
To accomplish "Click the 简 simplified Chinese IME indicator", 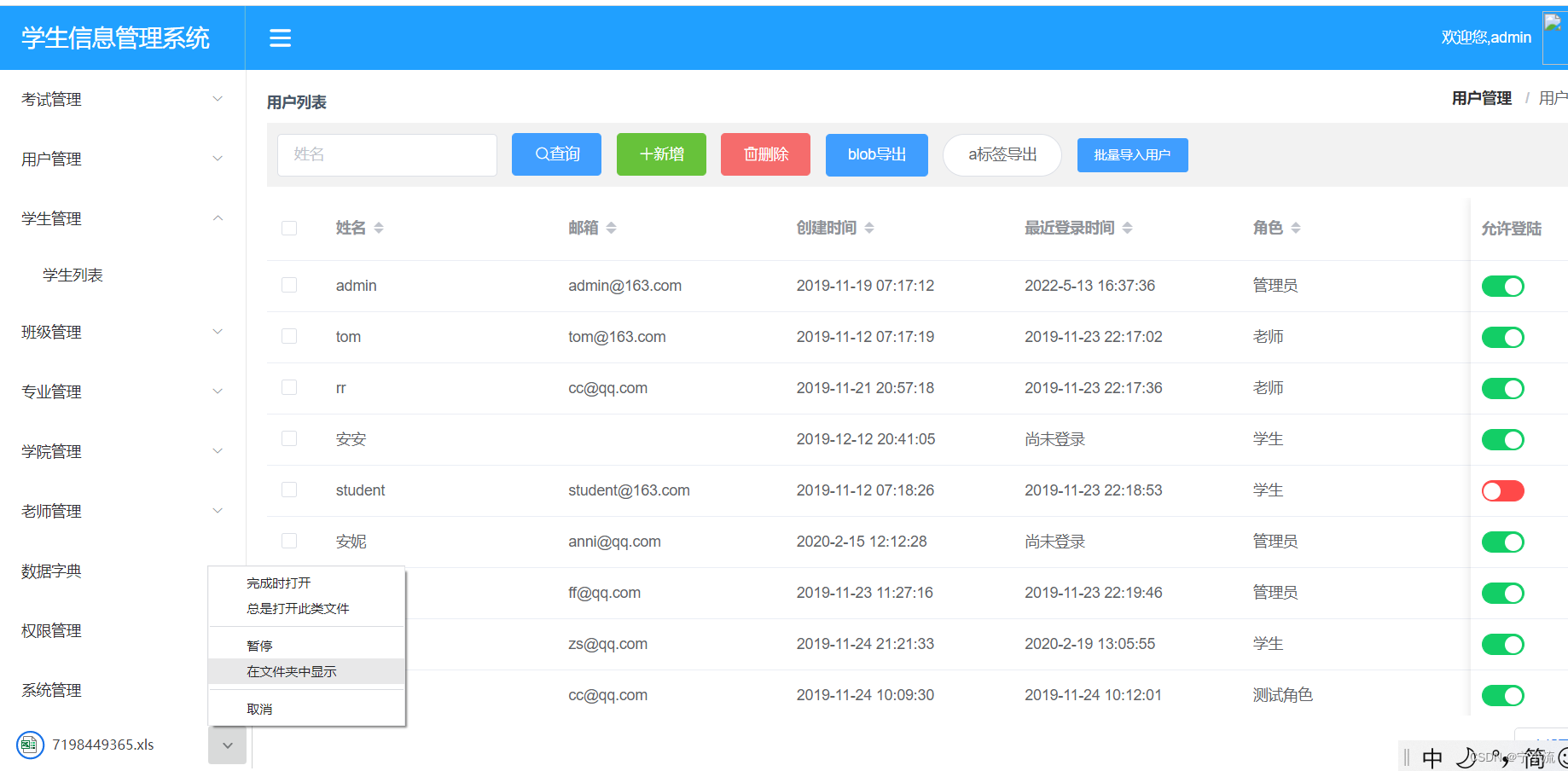I will [1535, 757].
